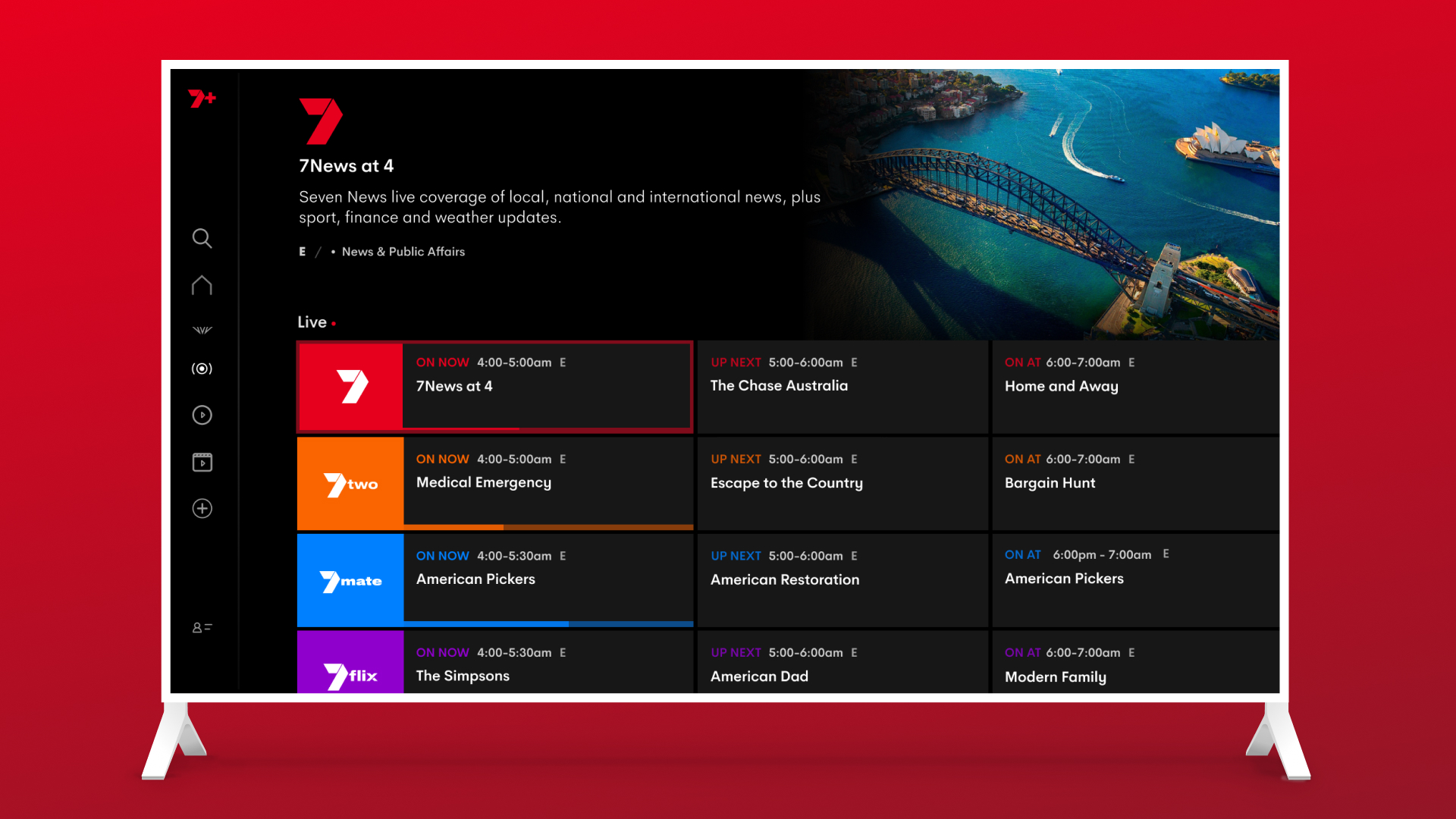The height and width of the screenshot is (819, 1456).
Task: Open the search icon in sidebar
Action: pos(202,239)
